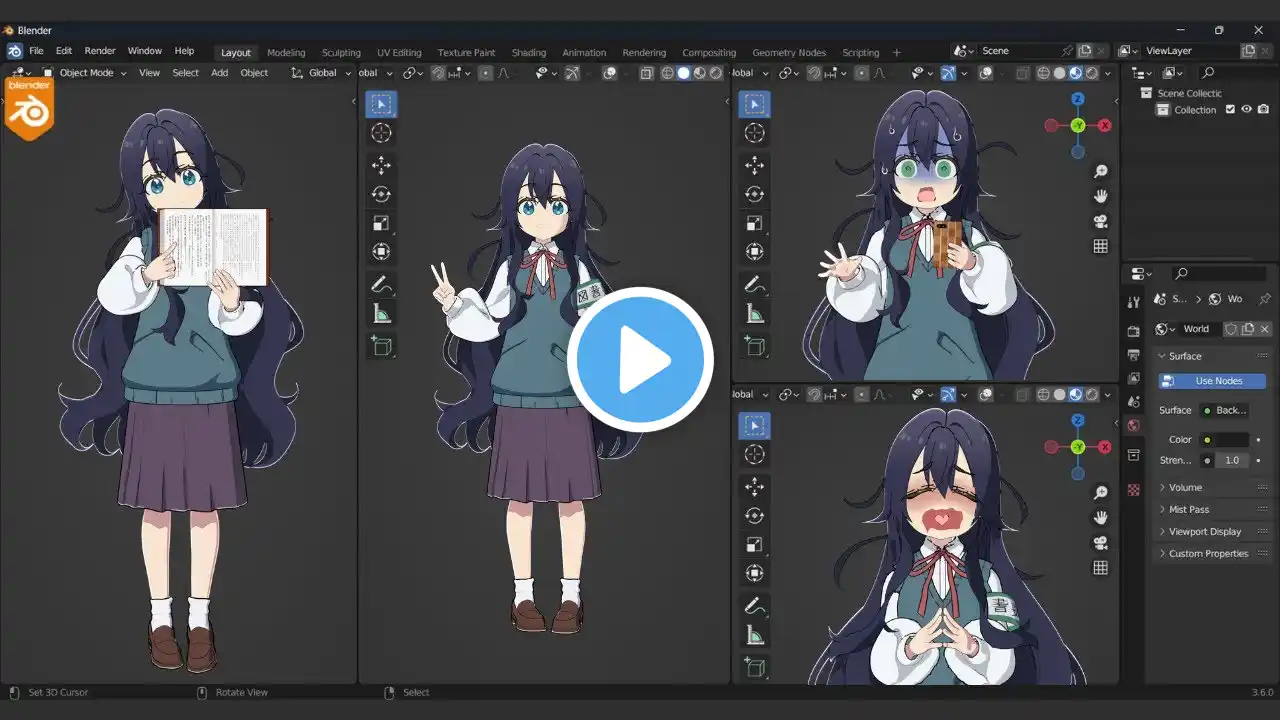
Task: Open the File menu
Action: point(36,51)
